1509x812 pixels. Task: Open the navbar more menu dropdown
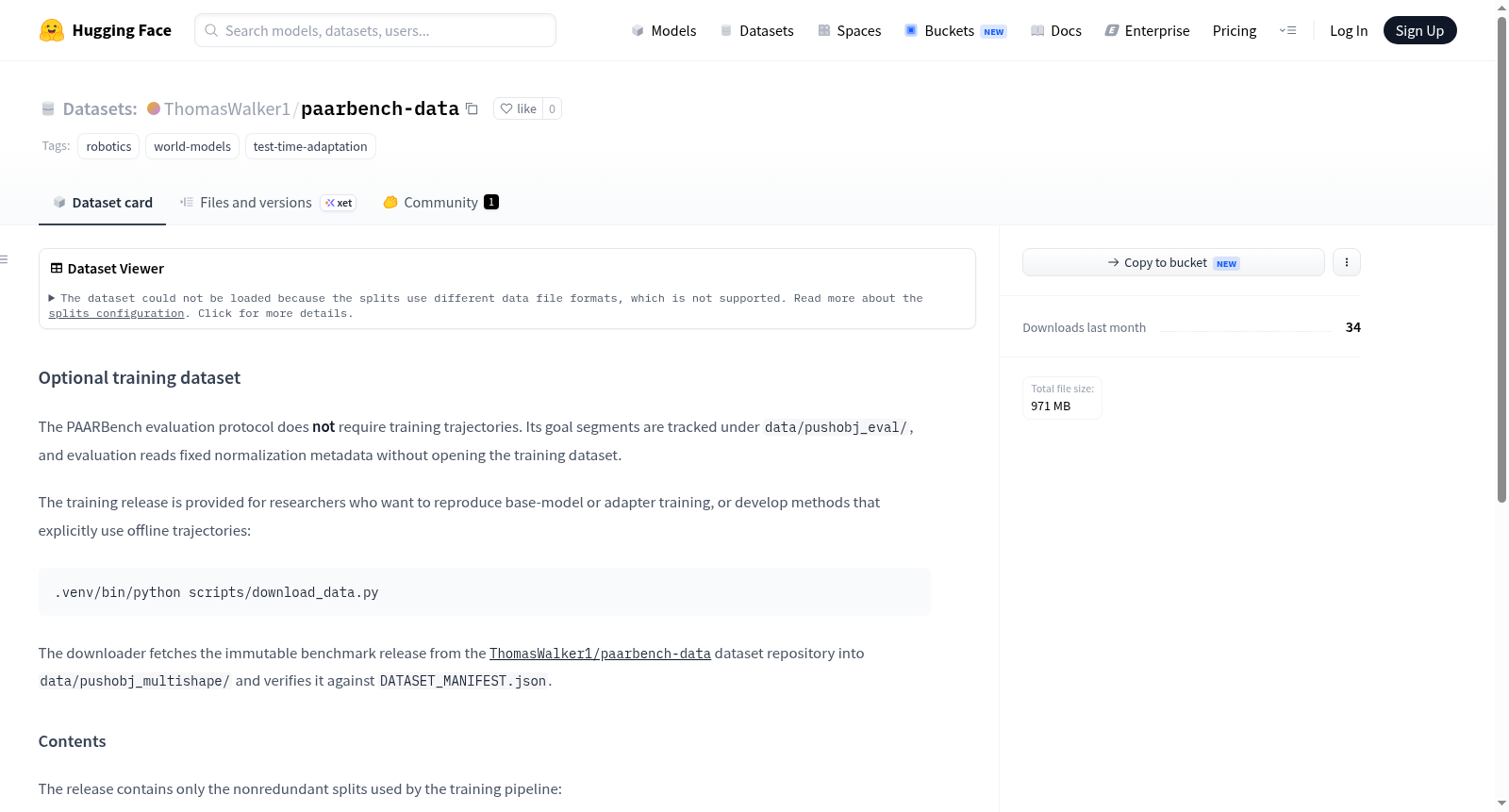click(1288, 30)
